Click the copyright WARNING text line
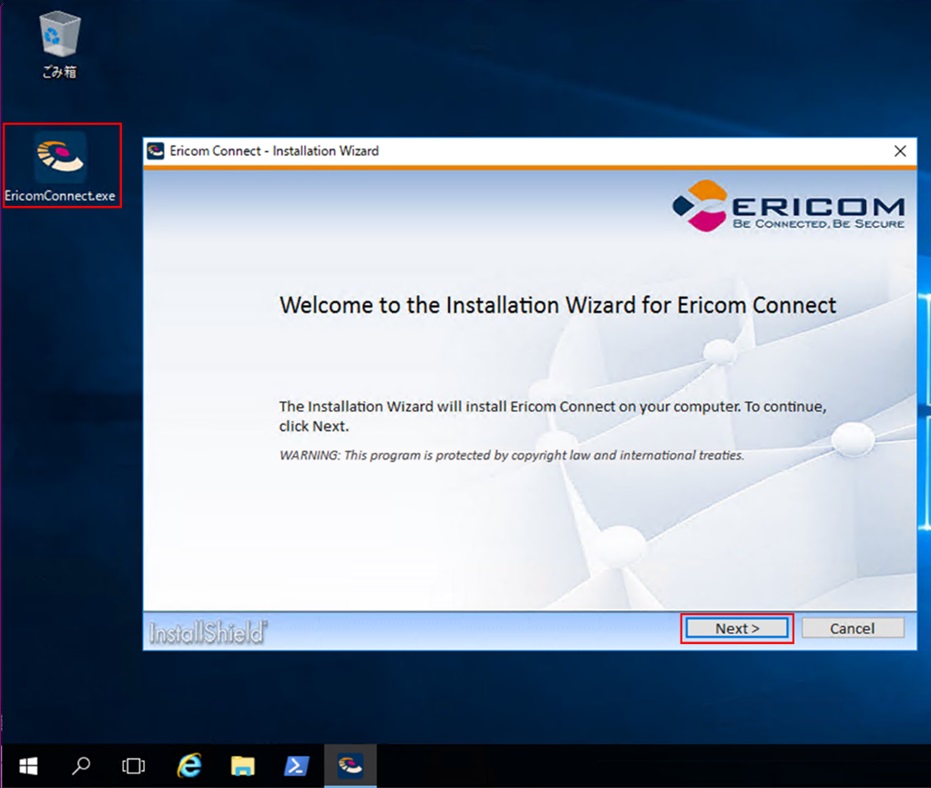The height and width of the screenshot is (788, 931). (511, 455)
